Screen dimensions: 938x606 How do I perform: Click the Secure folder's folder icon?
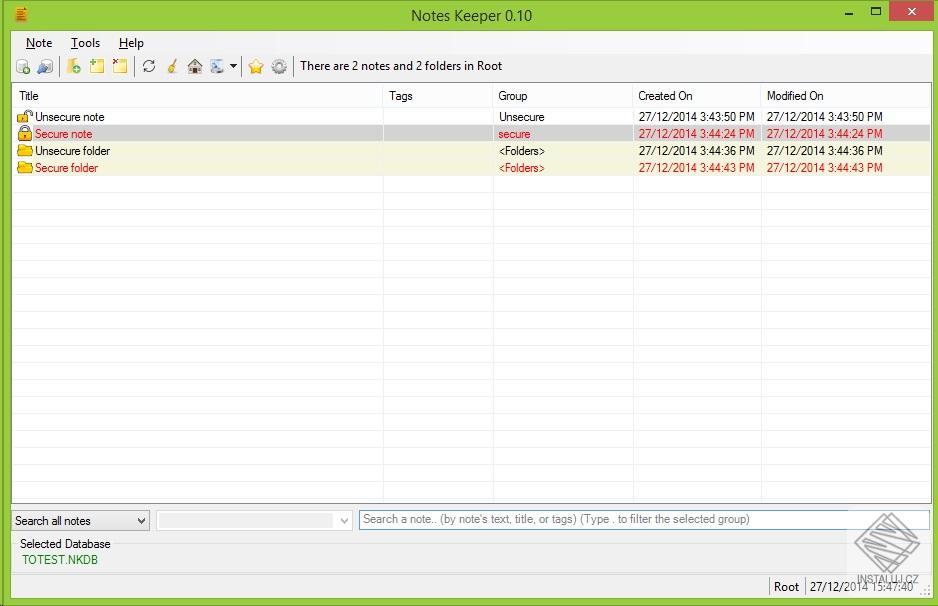point(25,168)
